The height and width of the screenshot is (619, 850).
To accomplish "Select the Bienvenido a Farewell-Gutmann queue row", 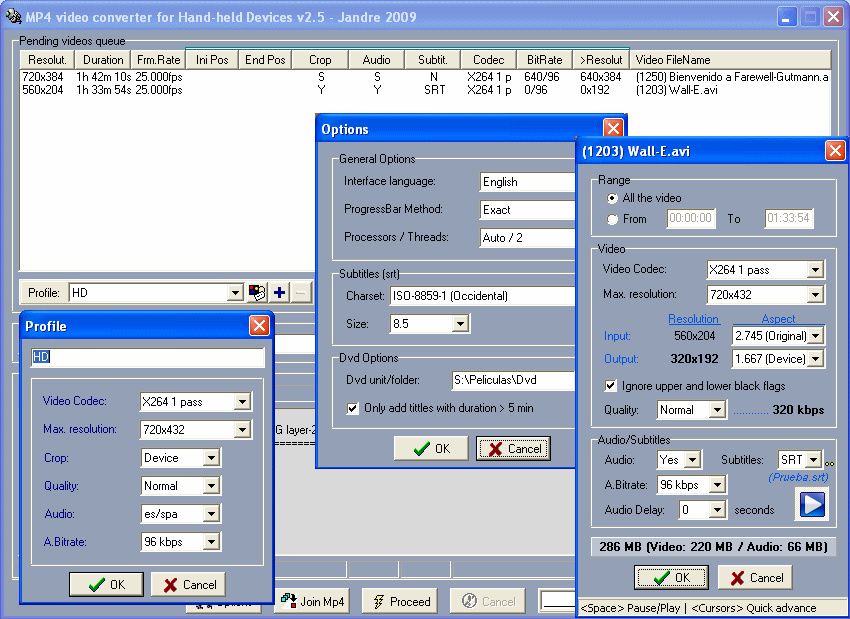I will coord(425,77).
